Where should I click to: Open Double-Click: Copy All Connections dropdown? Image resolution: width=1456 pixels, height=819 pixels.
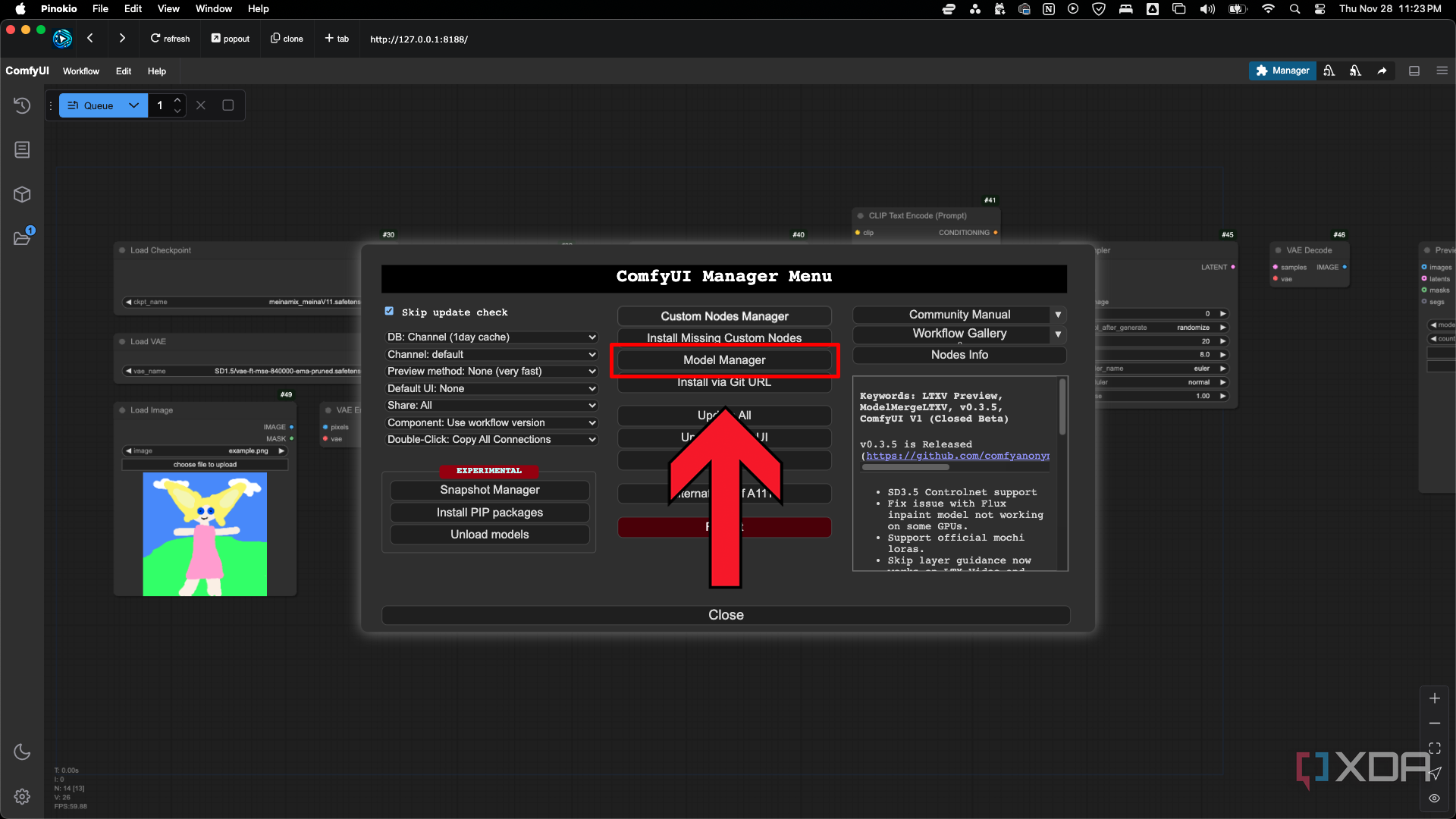(491, 440)
